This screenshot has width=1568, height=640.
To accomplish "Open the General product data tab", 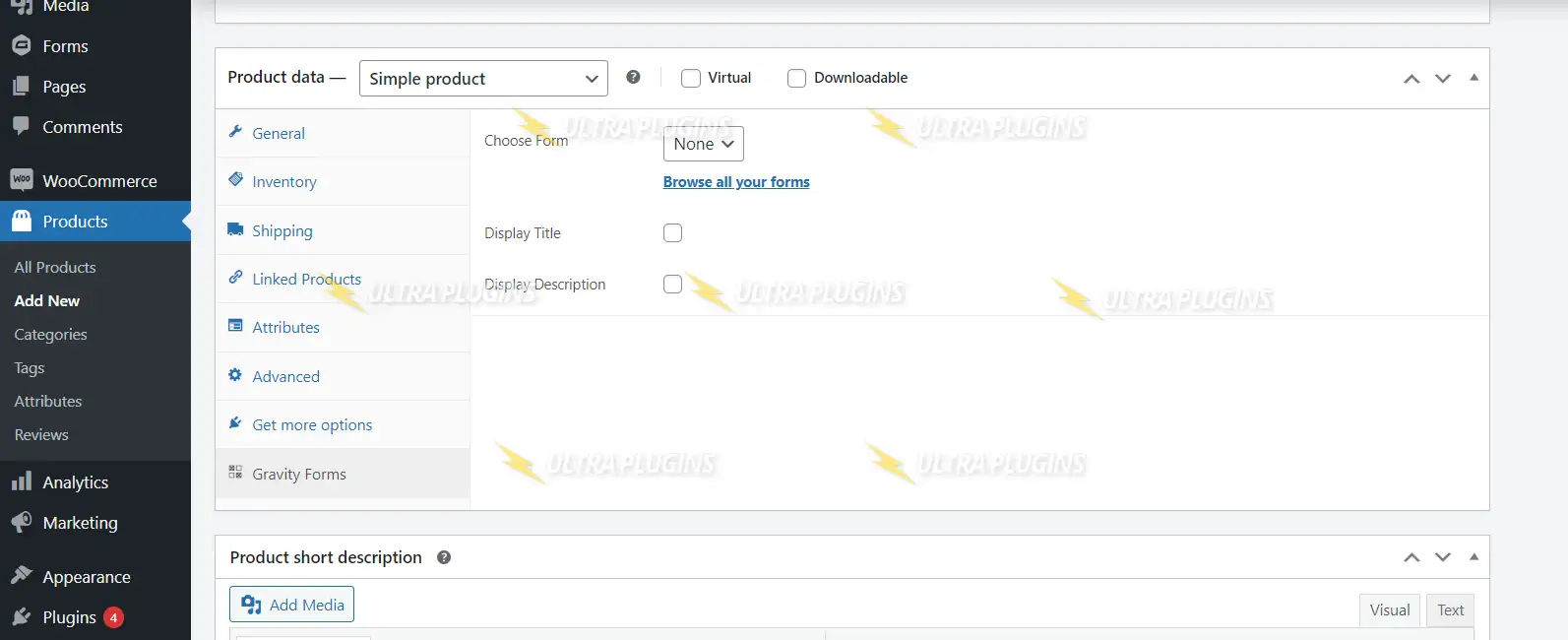I will [x=343, y=133].
